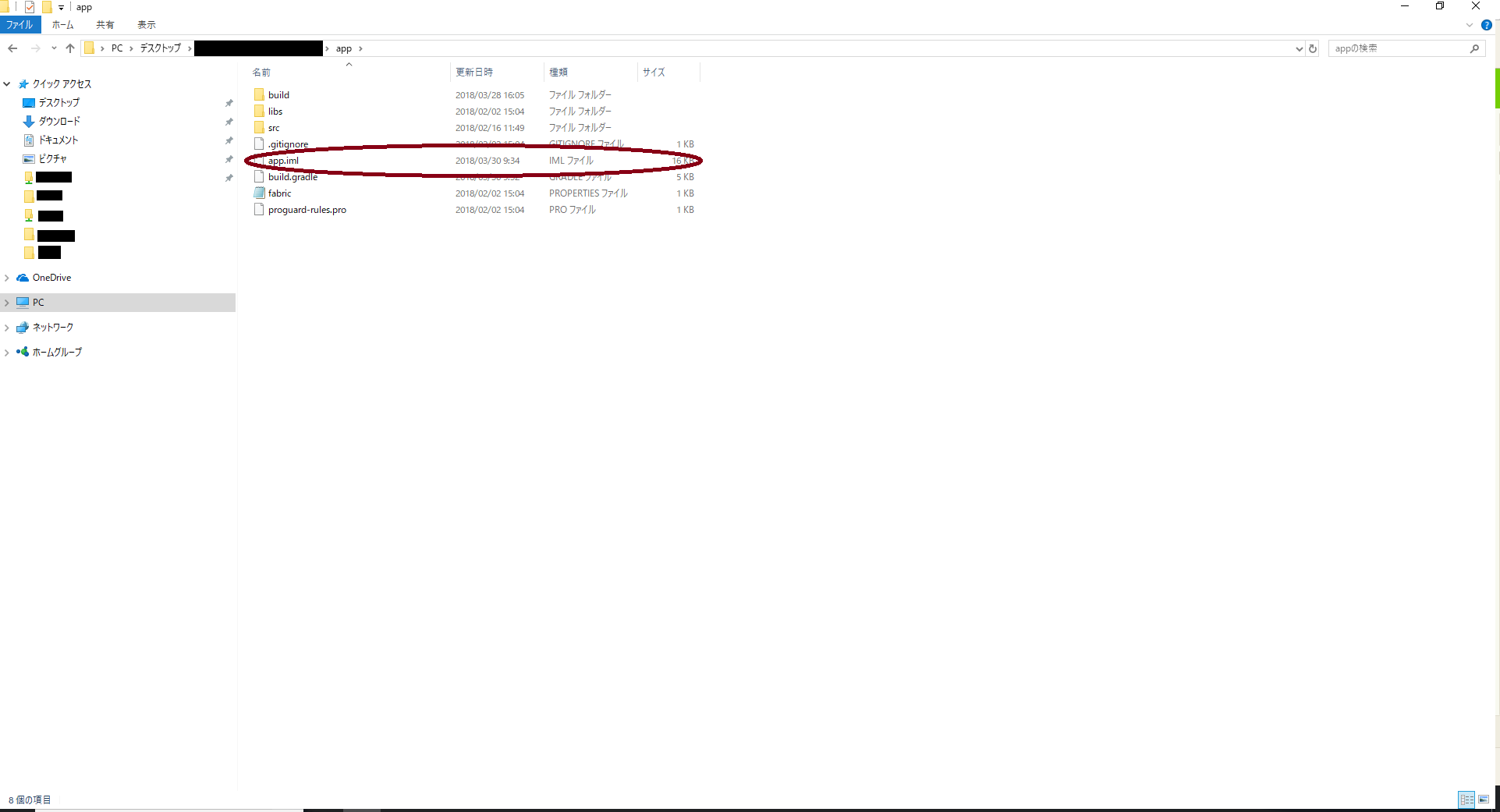Select the fabric properties file icon

[259, 193]
